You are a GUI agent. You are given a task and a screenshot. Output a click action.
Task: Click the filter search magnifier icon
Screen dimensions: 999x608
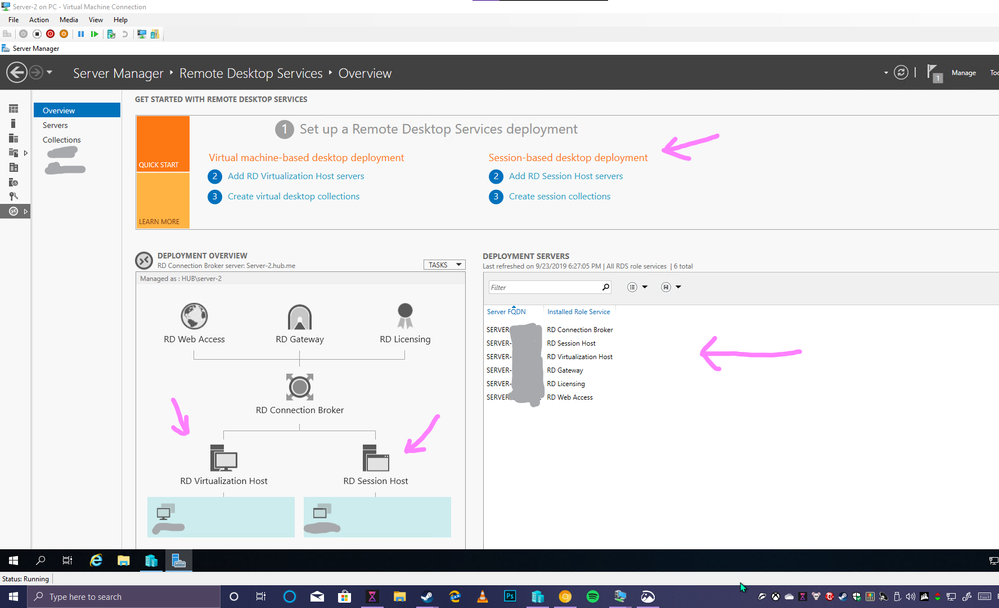606,287
